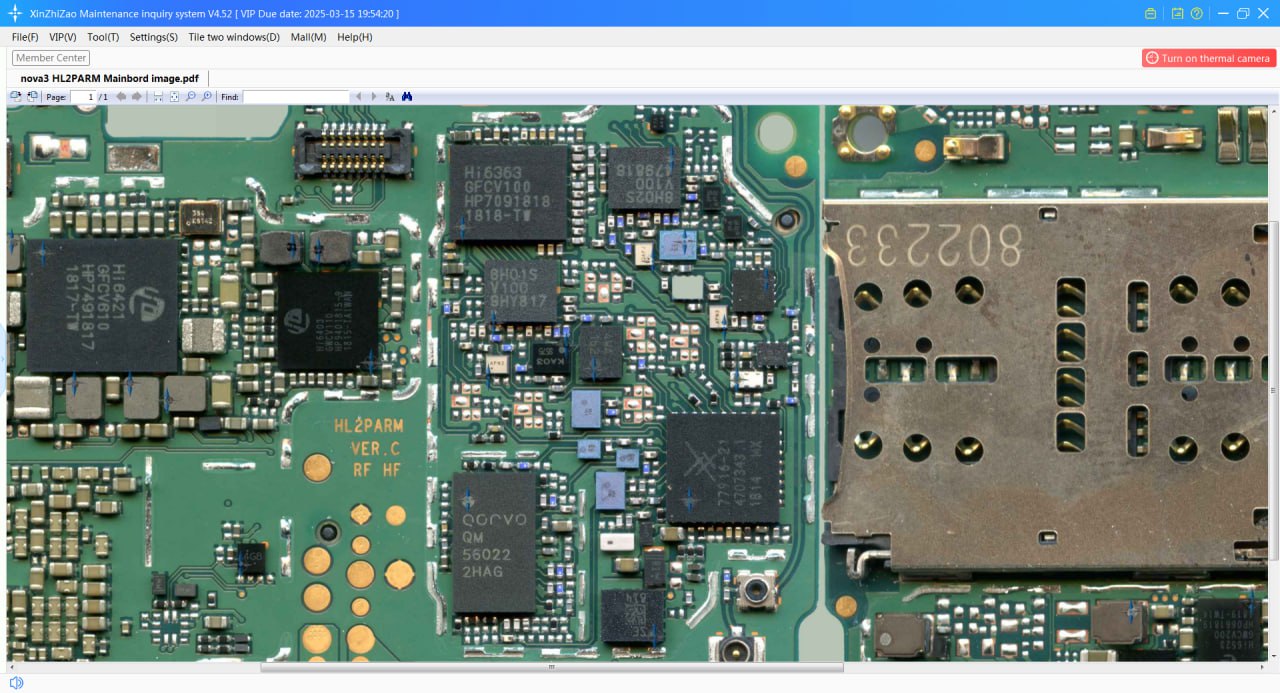Click the fit width icon
This screenshot has width=1280, height=693.
[x=158, y=97]
